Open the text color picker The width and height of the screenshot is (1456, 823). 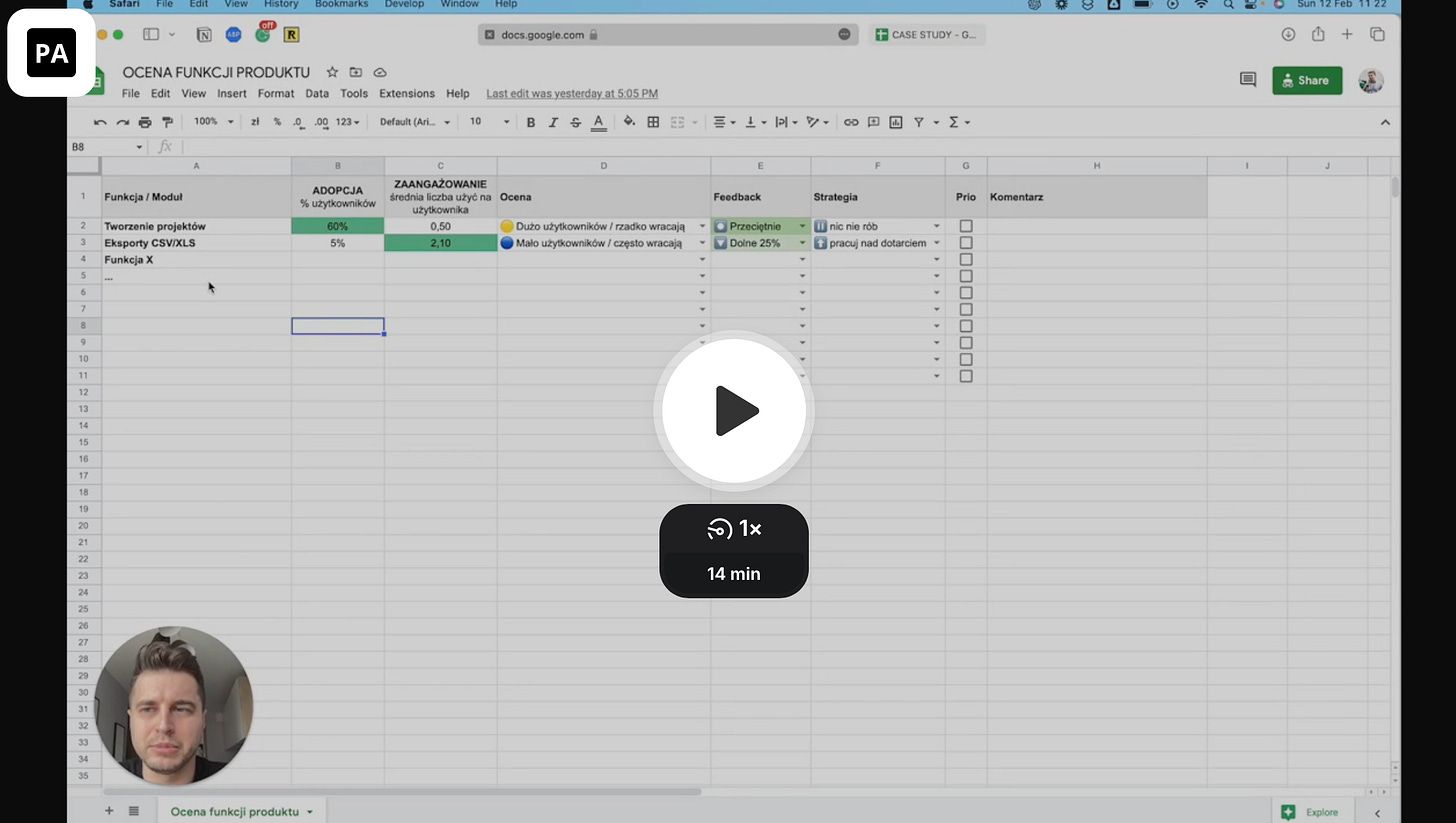(x=598, y=122)
